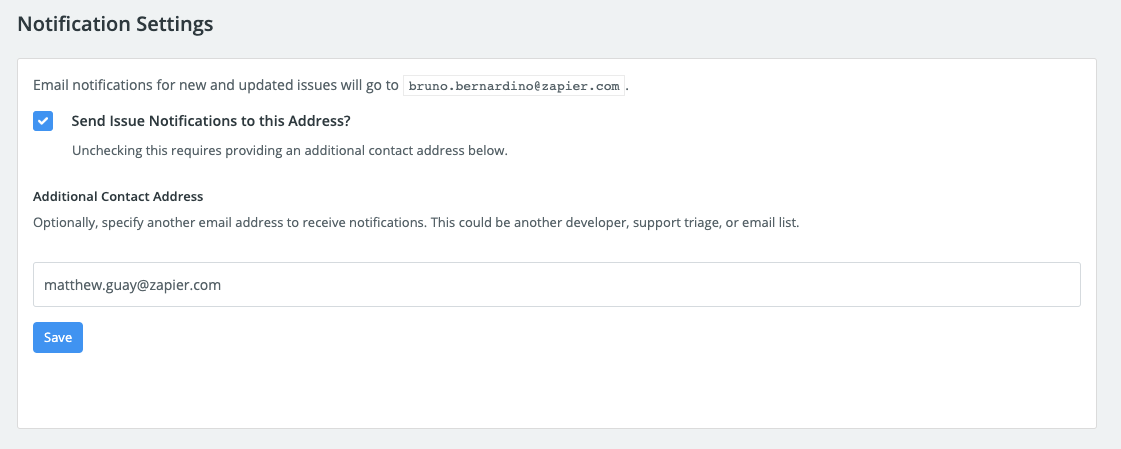Viewport: 1121px width, 449px height.
Task: Select the bruno.bernardino@zapier.com code snippet
Action: tap(514, 86)
